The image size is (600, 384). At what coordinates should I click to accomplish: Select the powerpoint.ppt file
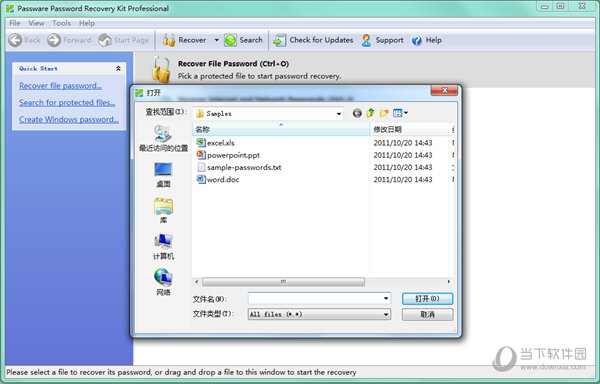pos(228,155)
